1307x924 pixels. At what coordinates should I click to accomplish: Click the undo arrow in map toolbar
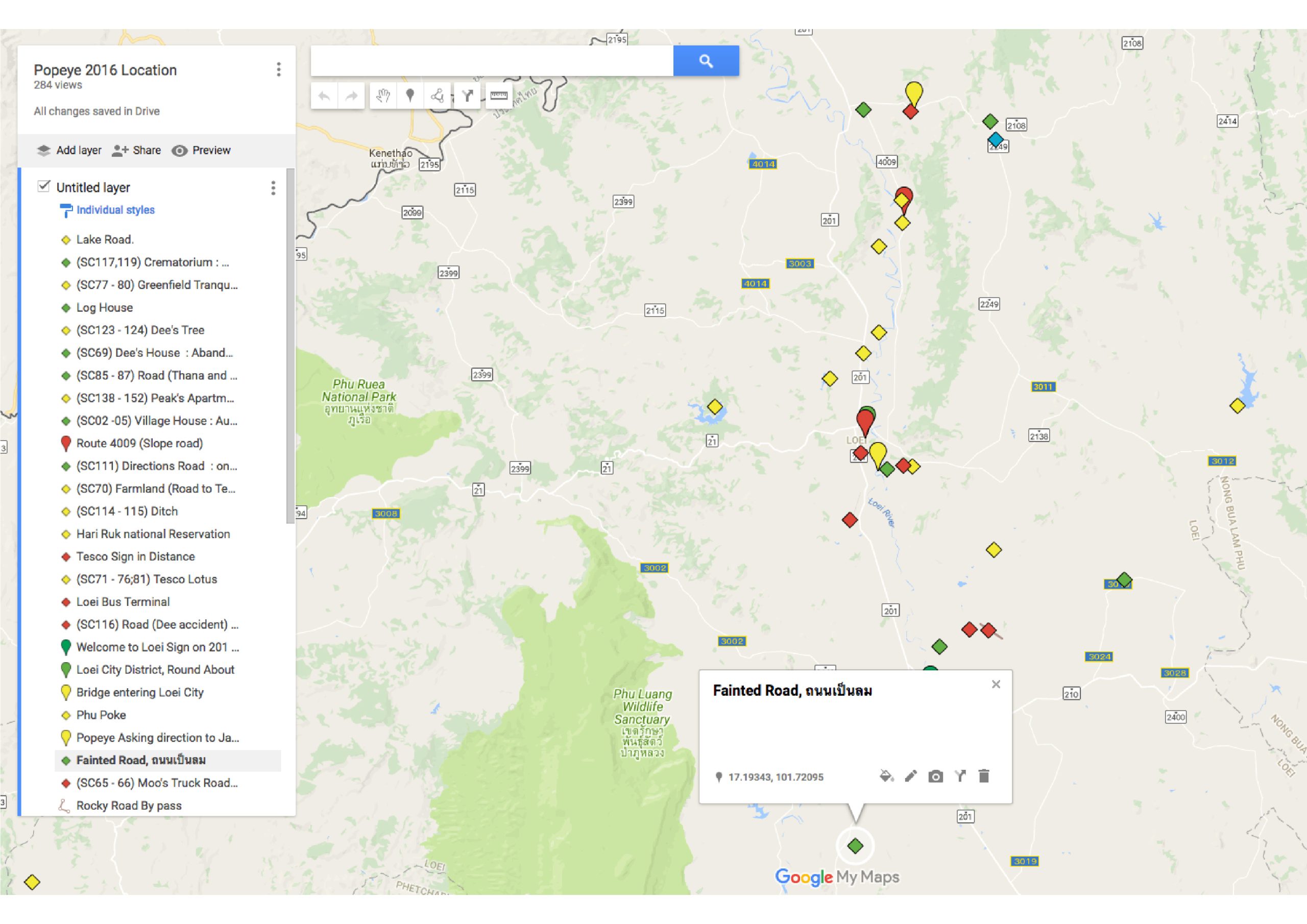tap(325, 95)
